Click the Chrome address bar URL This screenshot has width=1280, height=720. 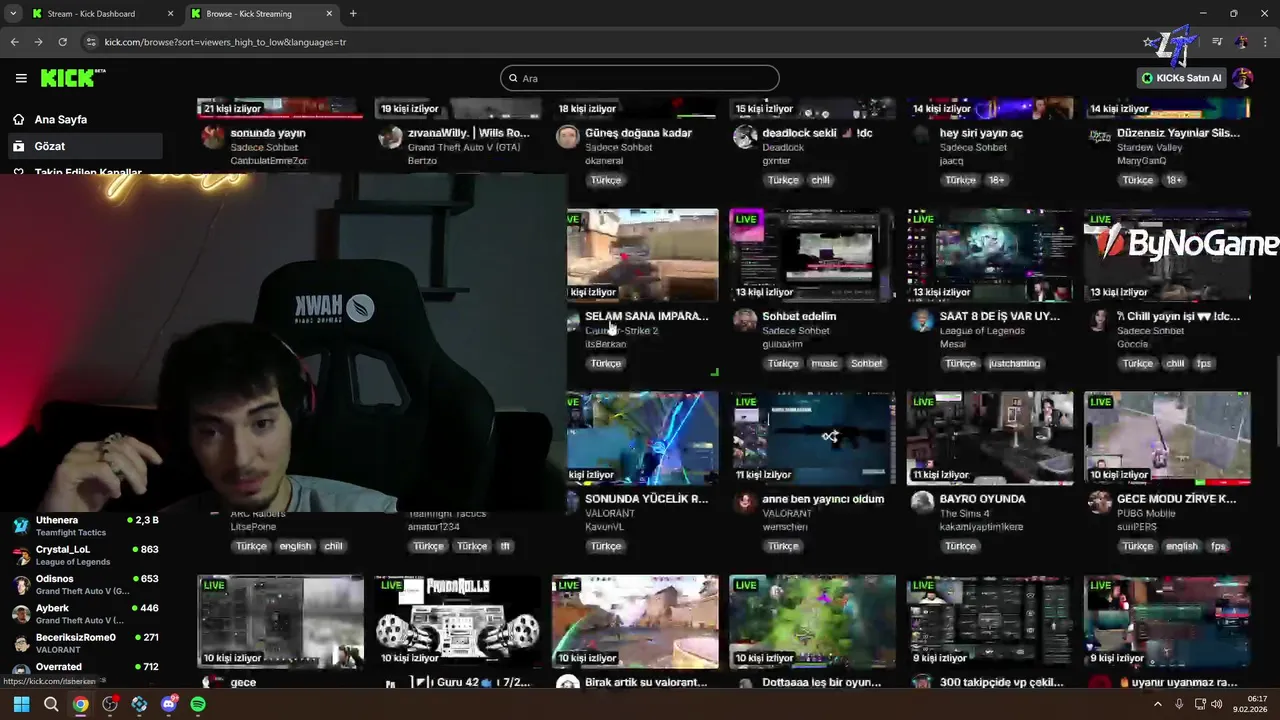(x=226, y=42)
